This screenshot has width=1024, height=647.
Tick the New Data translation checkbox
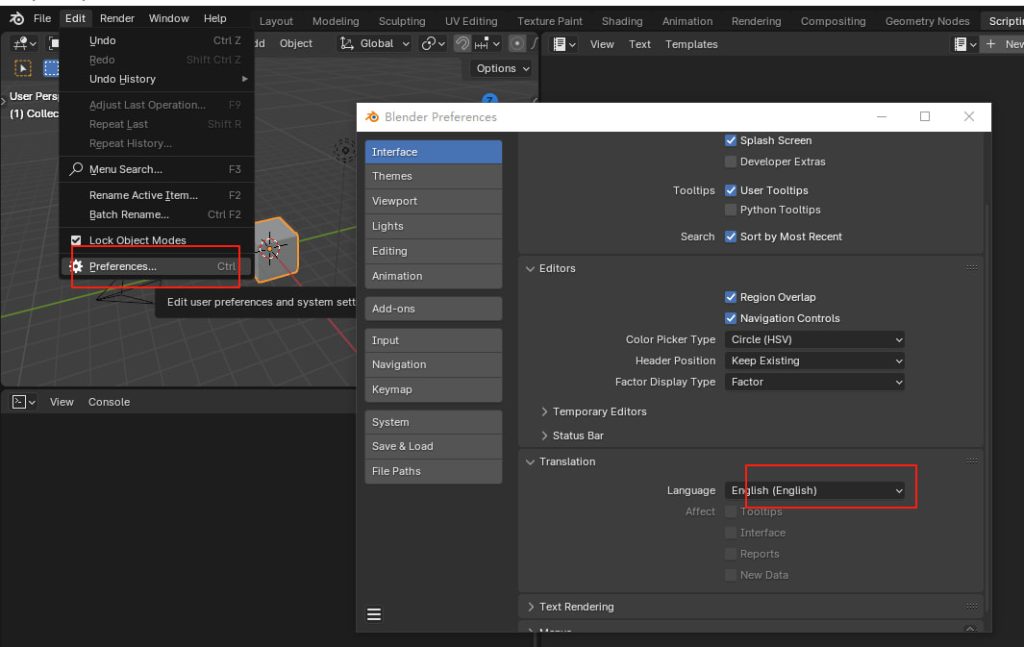tap(731, 575)
